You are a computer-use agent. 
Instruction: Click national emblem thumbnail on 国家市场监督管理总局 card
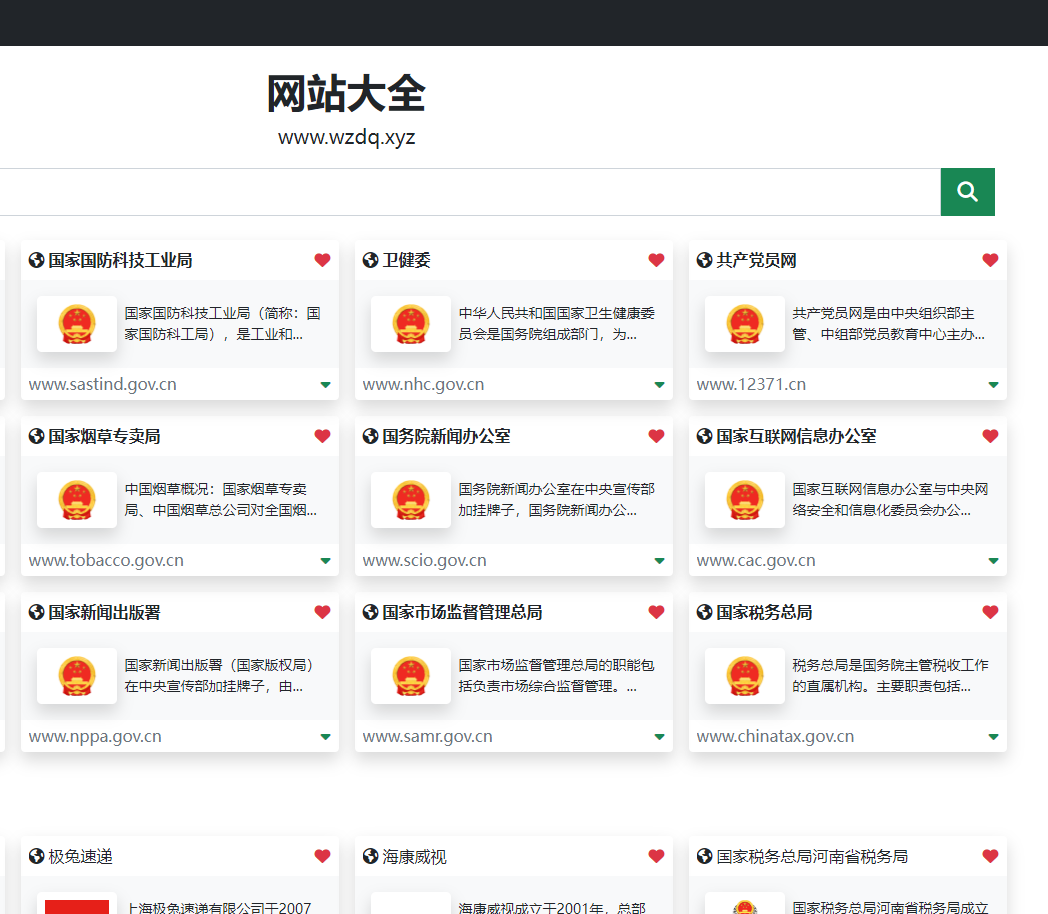click(x=411, y=676)
